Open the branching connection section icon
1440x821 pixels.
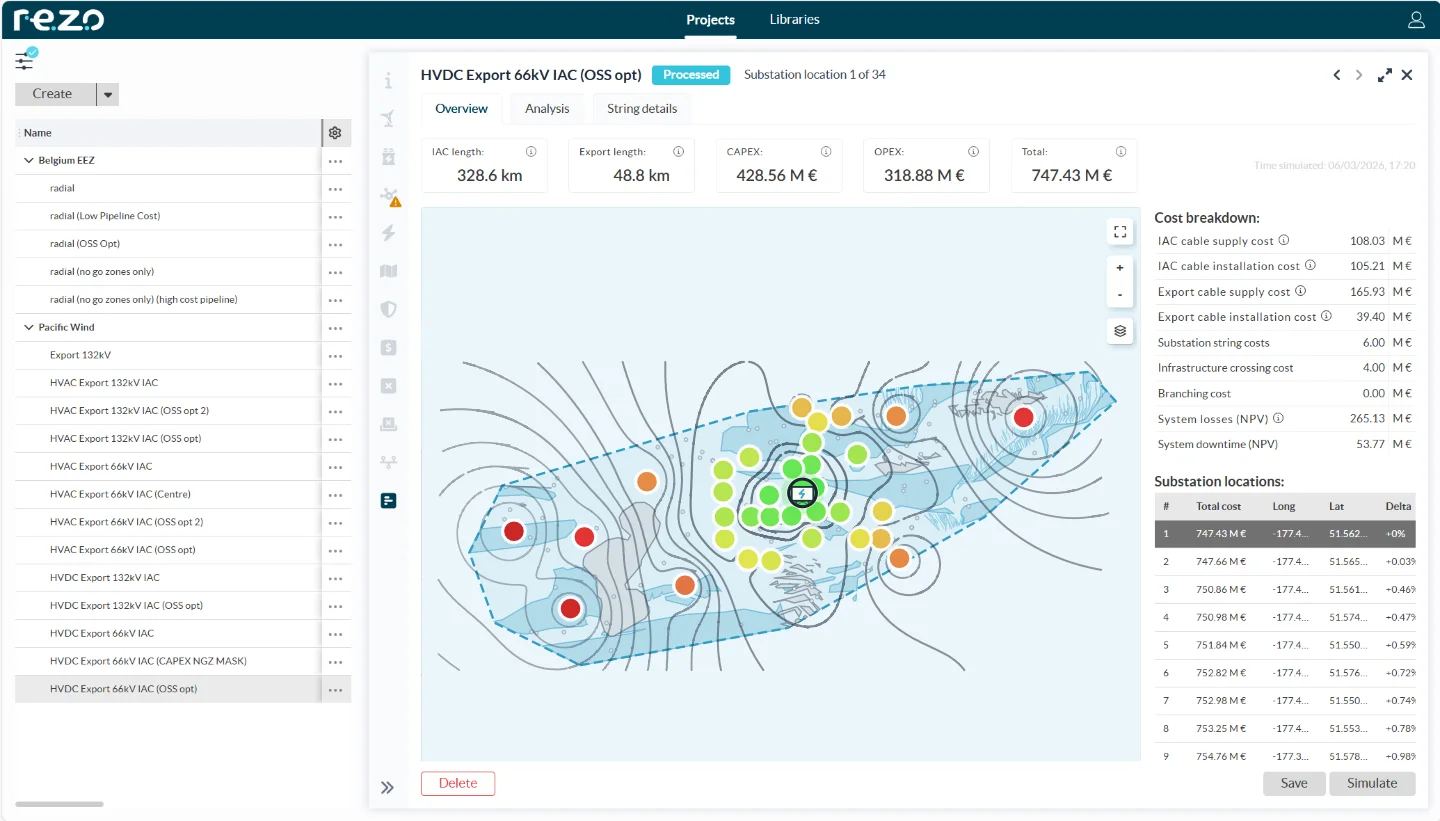[x=389, y=461]
